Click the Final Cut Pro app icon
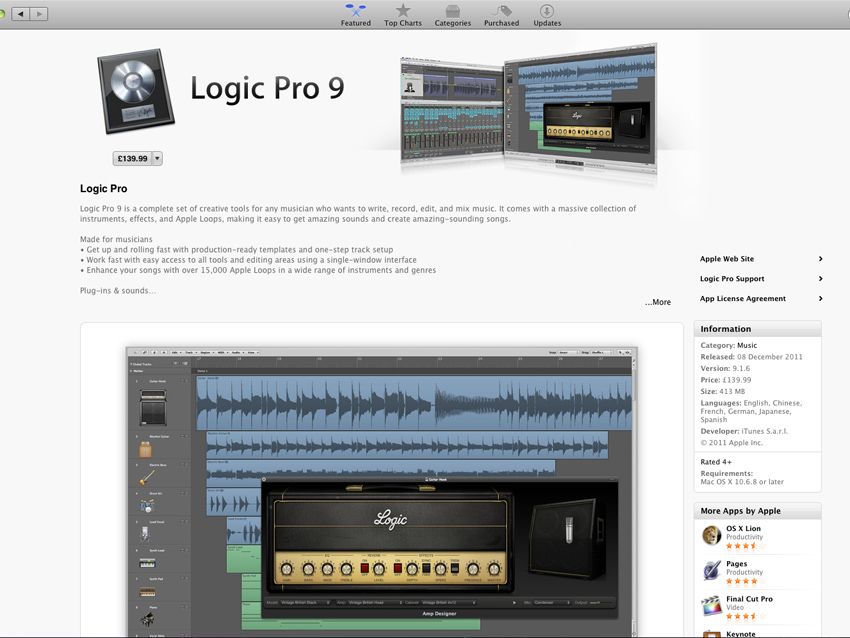 coord(711,606)
